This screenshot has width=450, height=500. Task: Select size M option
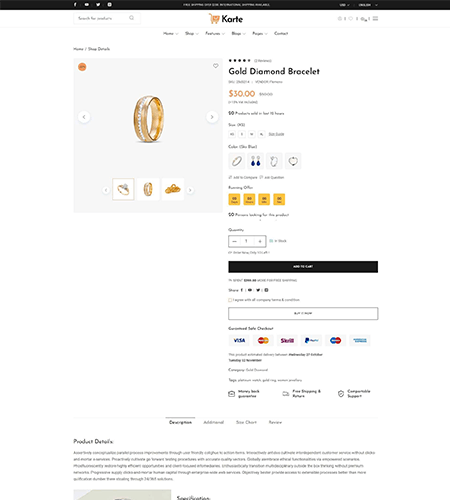click(252, 134)
